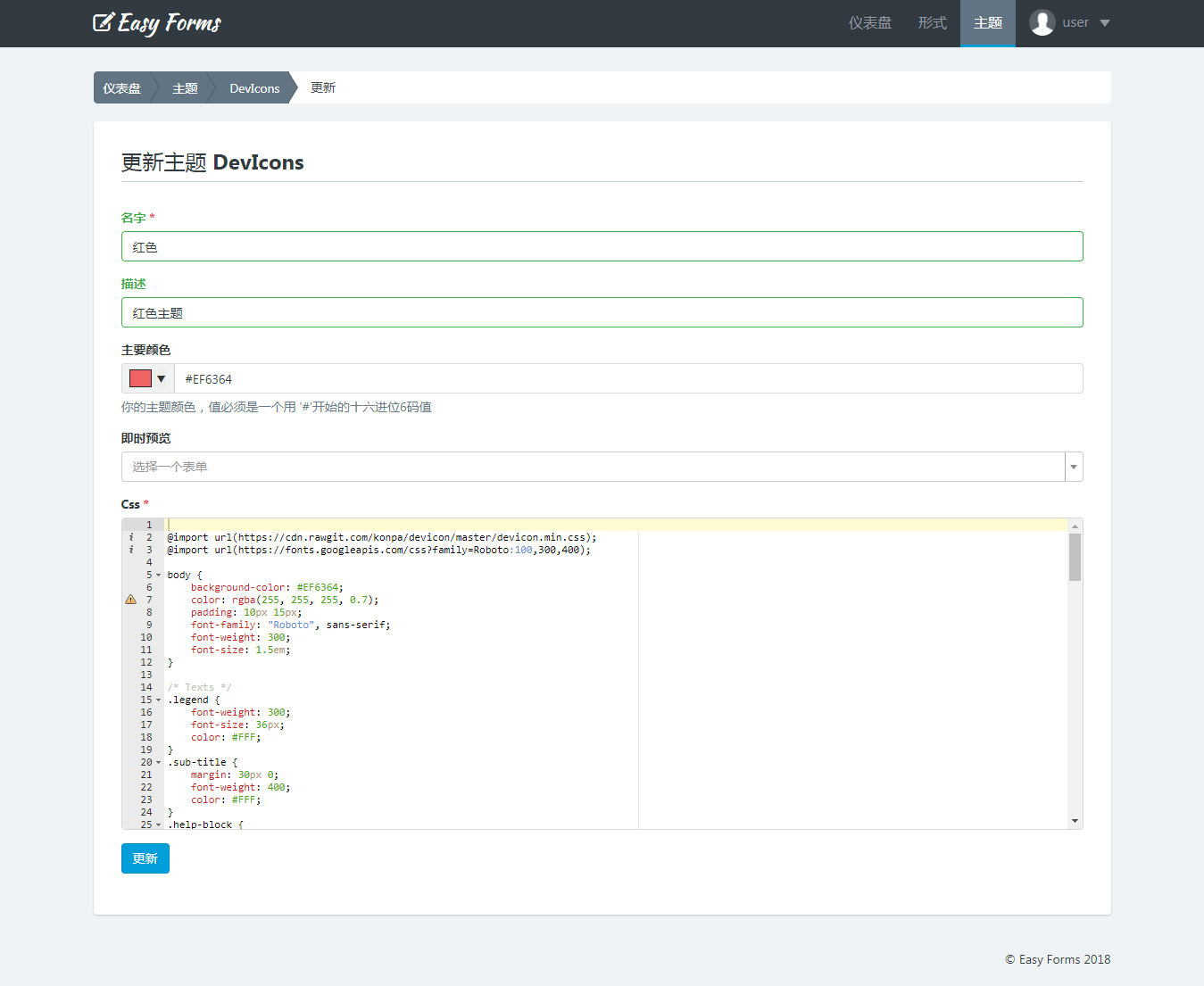This screenshot has height=986, width=1204.
Task: Click the red primary color swatch
Action: point(140,378)
